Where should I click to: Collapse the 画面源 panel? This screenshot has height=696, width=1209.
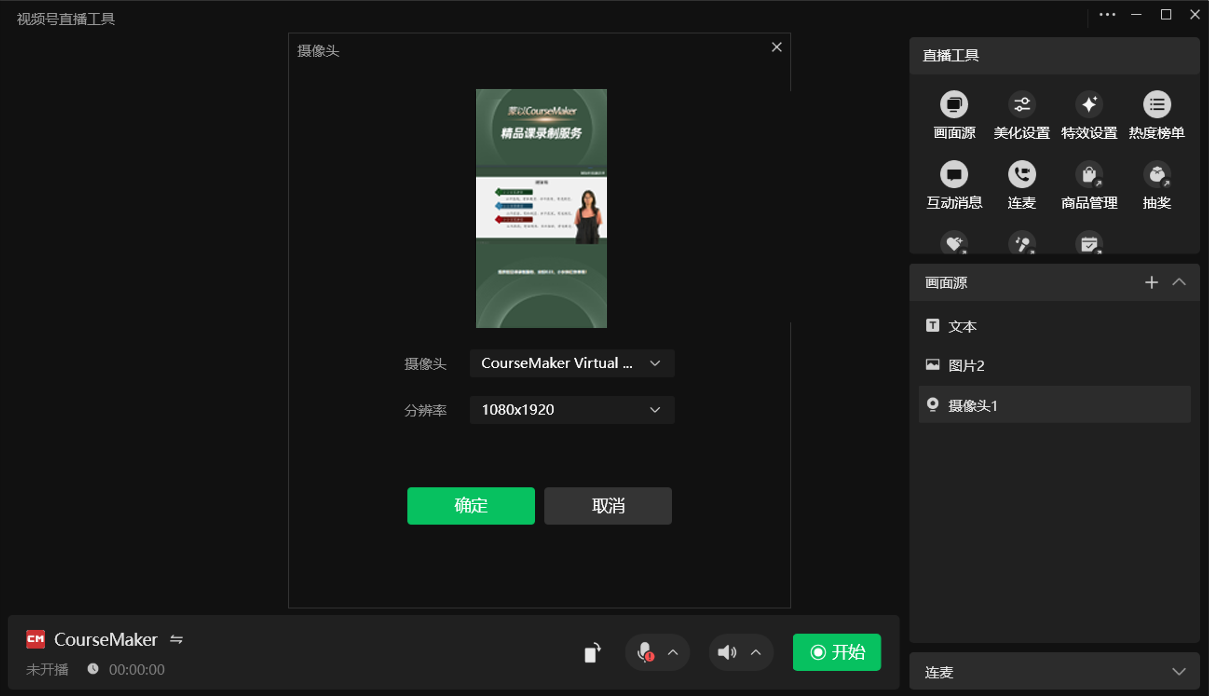(x=1179, y=283)
